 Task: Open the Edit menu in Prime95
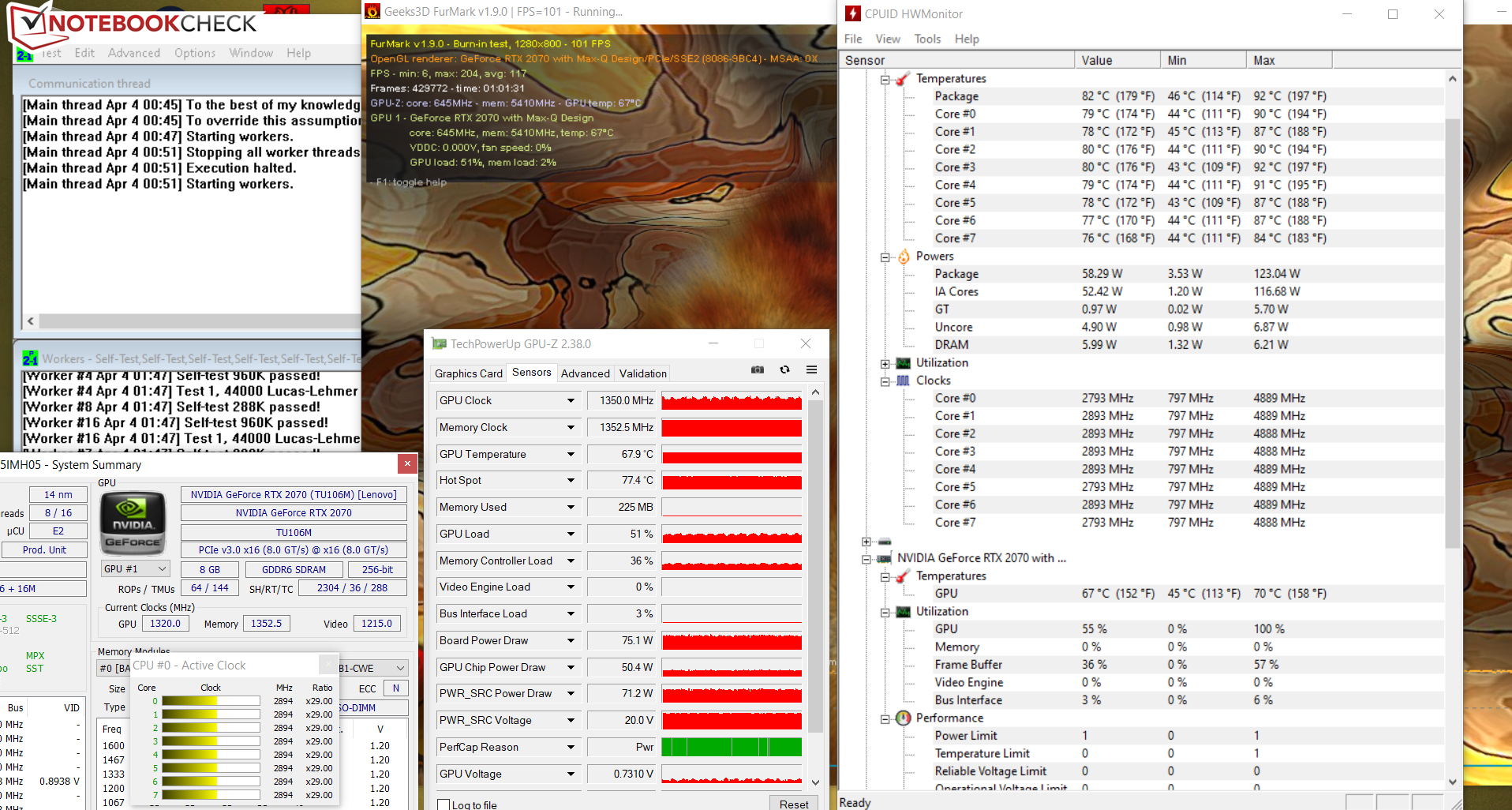click(84, 53)
